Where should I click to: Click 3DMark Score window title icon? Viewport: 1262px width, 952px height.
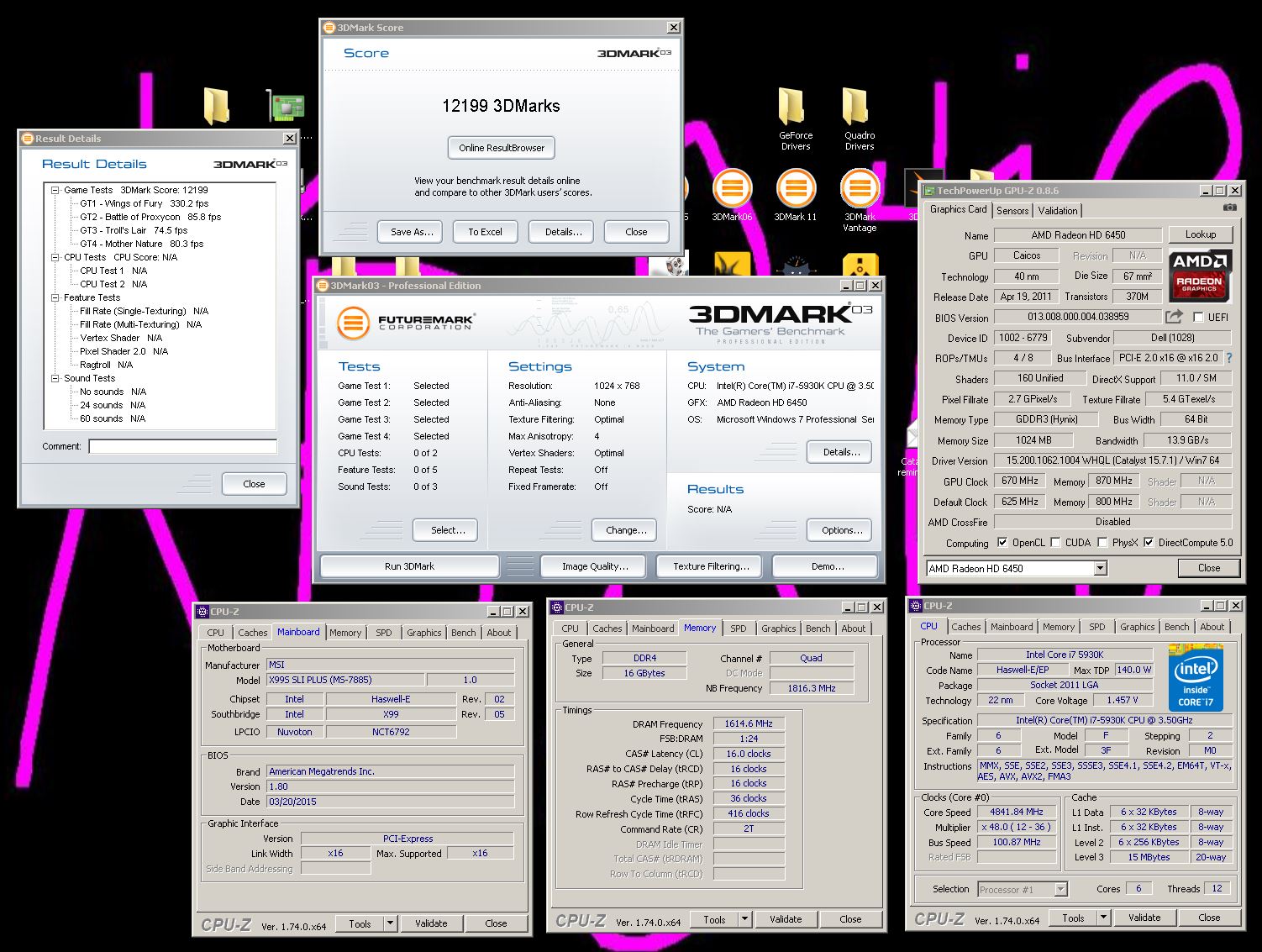click(329, 28)
